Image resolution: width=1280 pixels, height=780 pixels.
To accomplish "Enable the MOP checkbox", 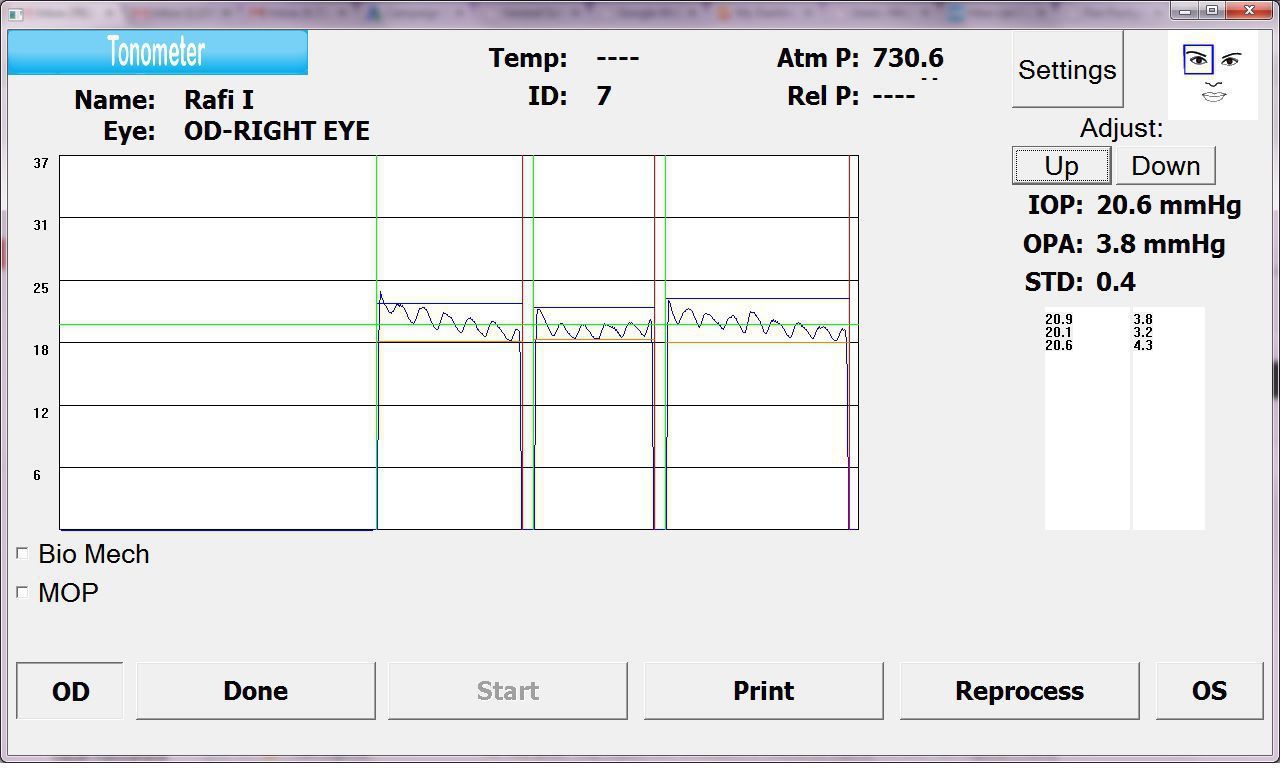I will click(22, 592).
